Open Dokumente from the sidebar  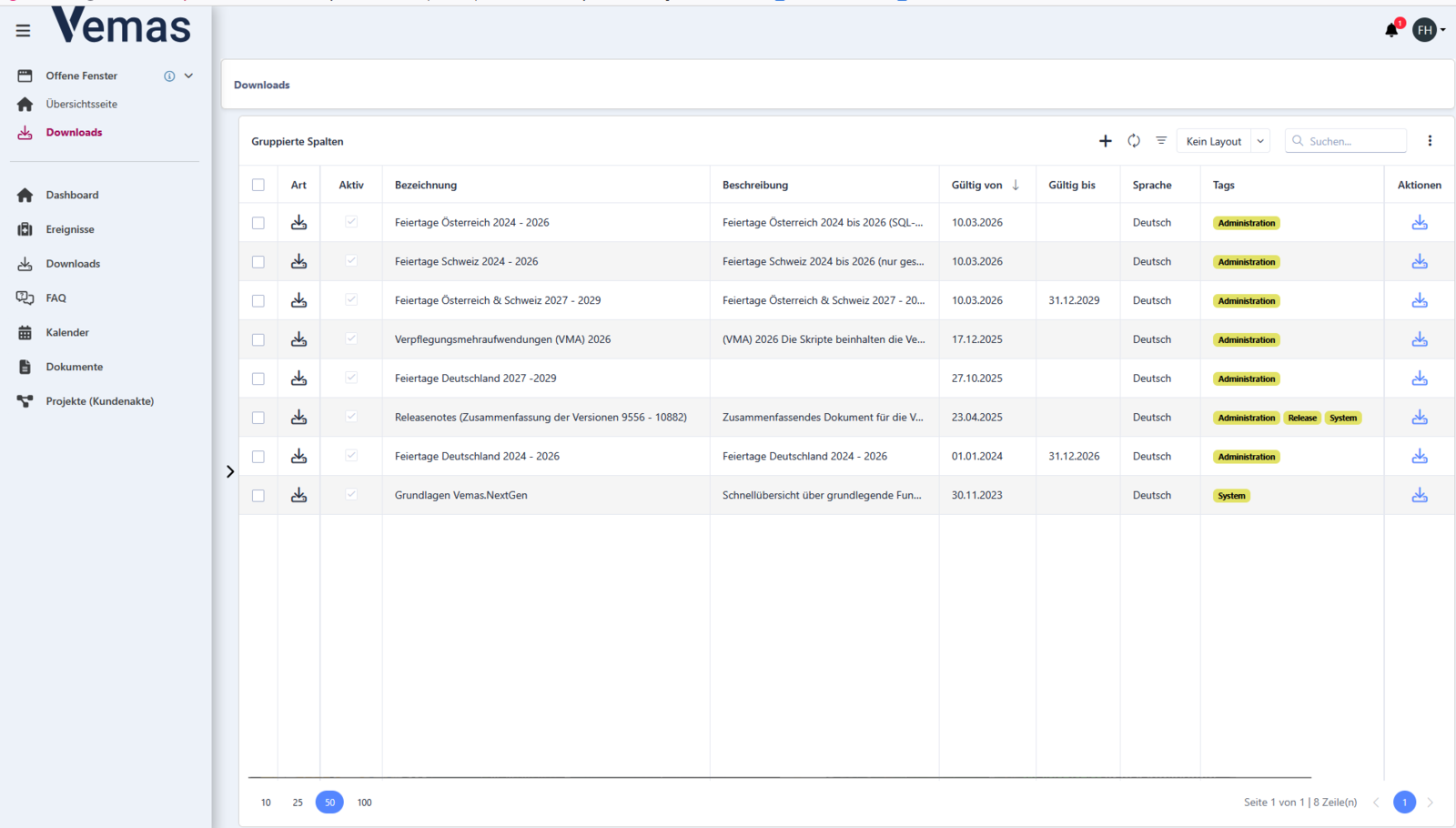pyautogui.click(x=75, y=367)
